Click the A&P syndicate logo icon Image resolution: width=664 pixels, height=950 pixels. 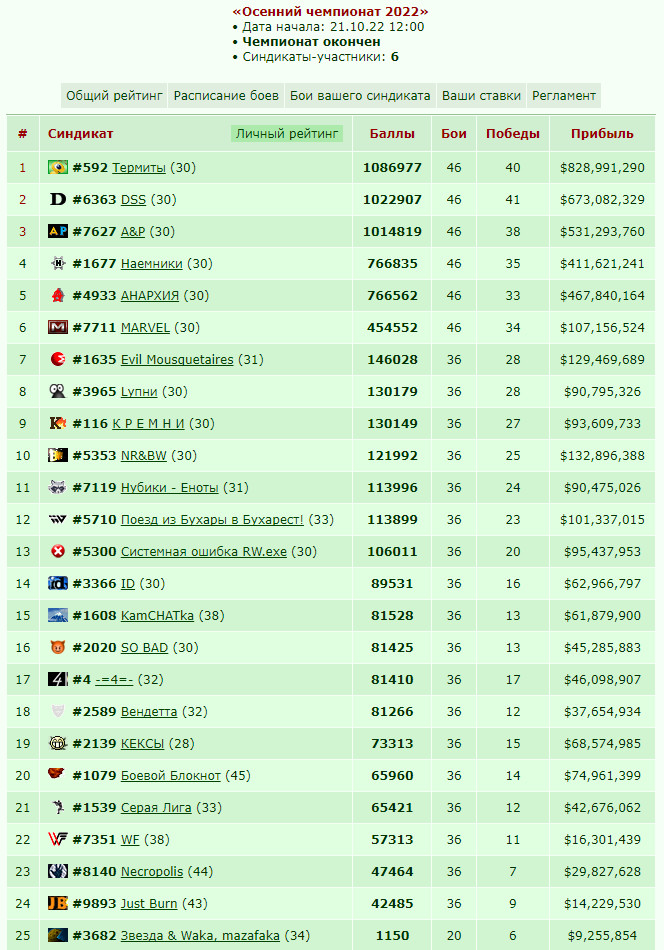[58, 231]
